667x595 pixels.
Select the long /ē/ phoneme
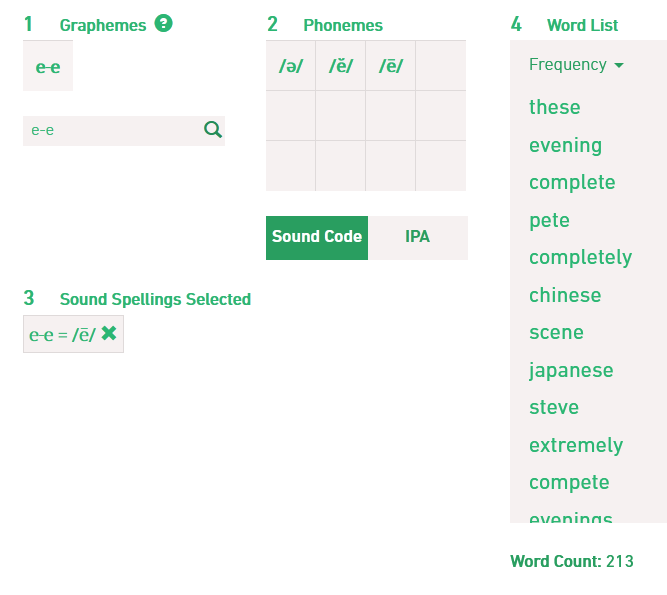[x=391, y=66]
